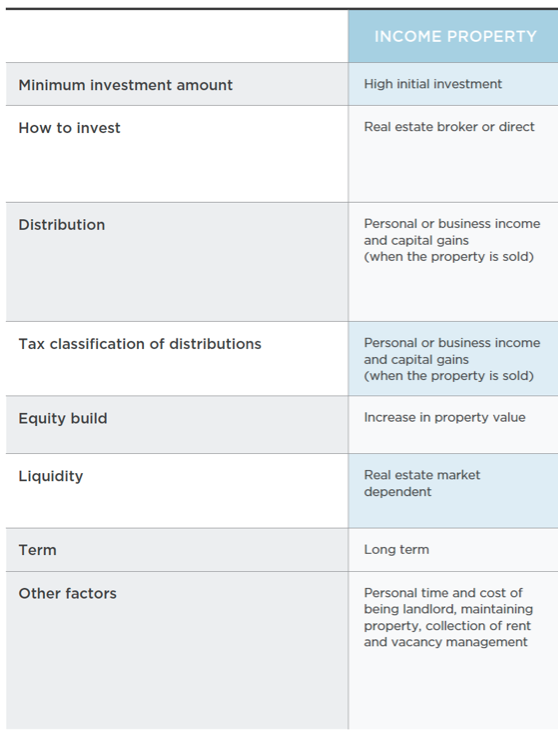Image resolution: width=558 pixels, height=734 pixels.
Task: Select the Liquidity row label
Action: coord(51,477)
